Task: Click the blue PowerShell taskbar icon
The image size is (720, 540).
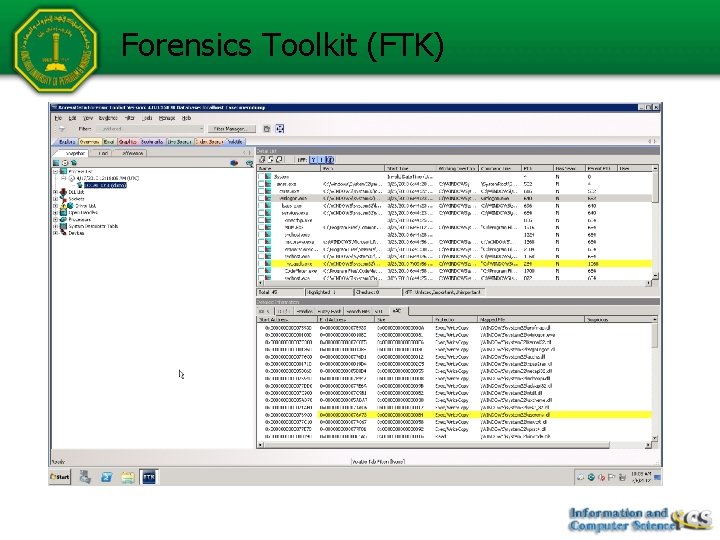Action: [x=107, y=478]
